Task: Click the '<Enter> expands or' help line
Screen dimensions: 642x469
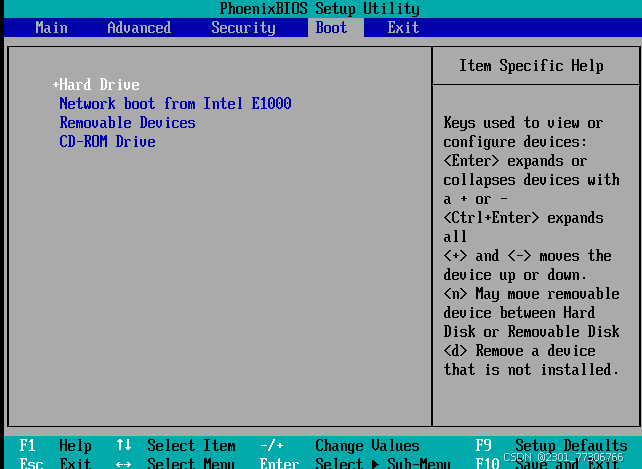Action: pyautogui.click(x=515, y=161)
